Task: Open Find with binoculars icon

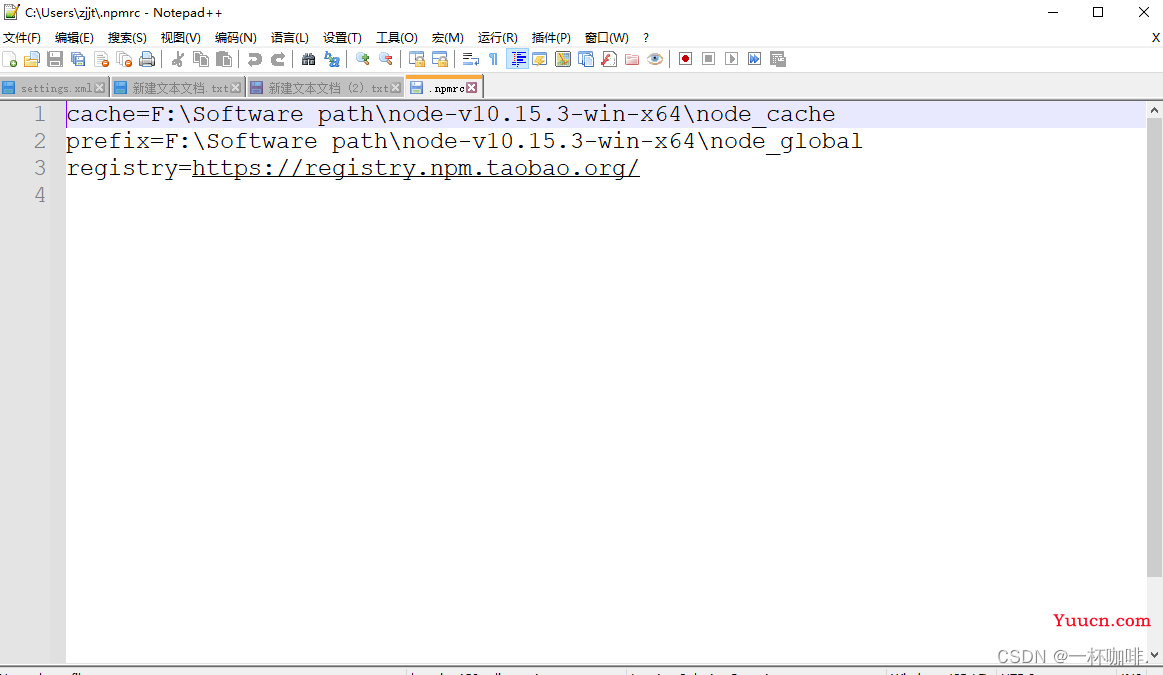Action: tap(309, 59)
